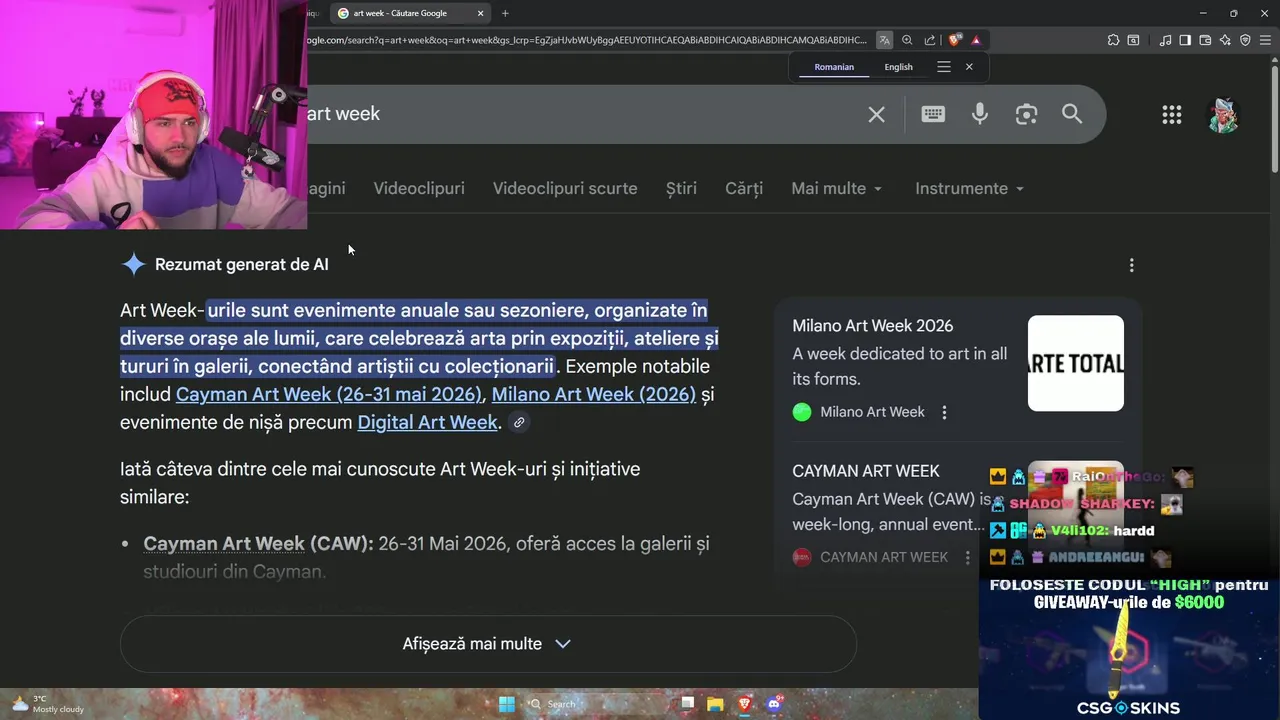Click the Windows Start button
The width and height of the screenshot is (1280, 720).
(x=506, y=704)
